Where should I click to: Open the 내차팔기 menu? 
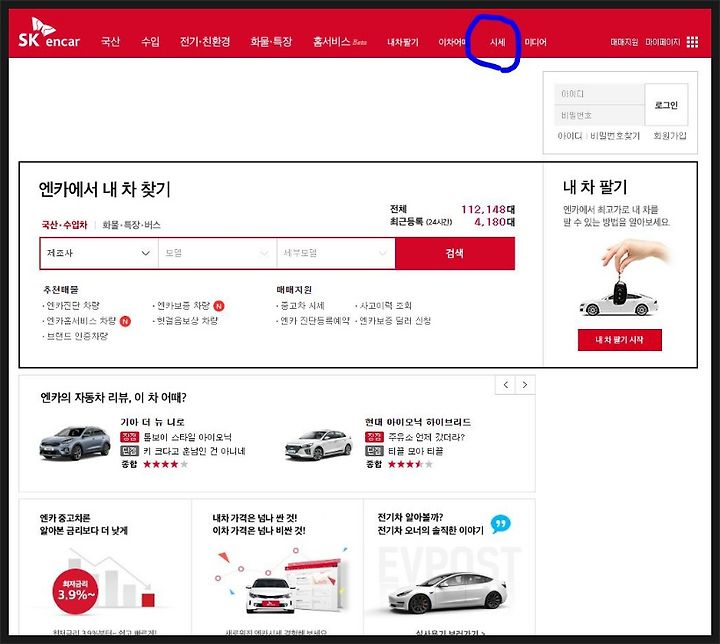click(x=403, y=42)
